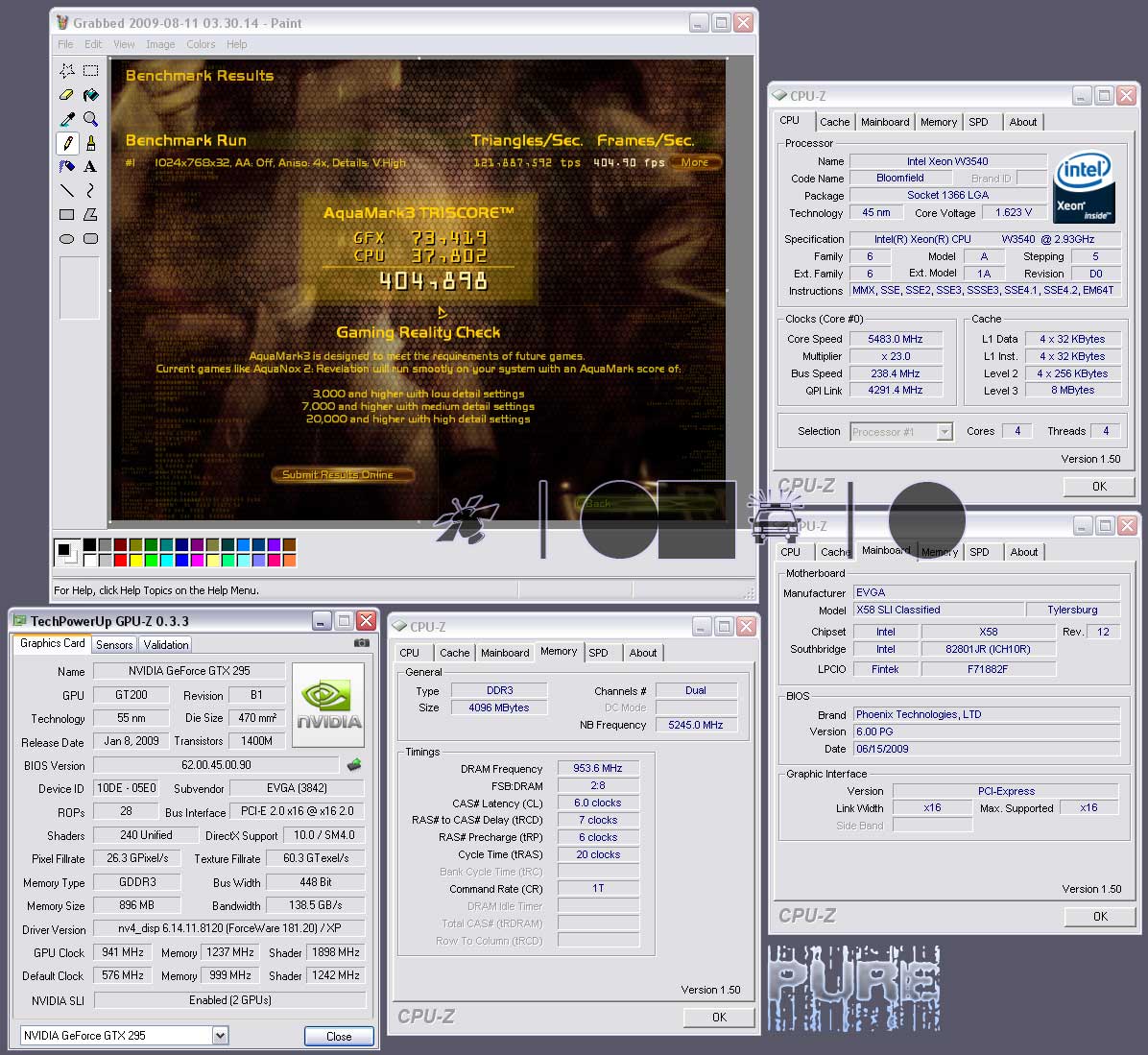This screenshot has width=1148, height=1055.
Task: Pick the bright green color swatch
Action: (x=152, y=560)
